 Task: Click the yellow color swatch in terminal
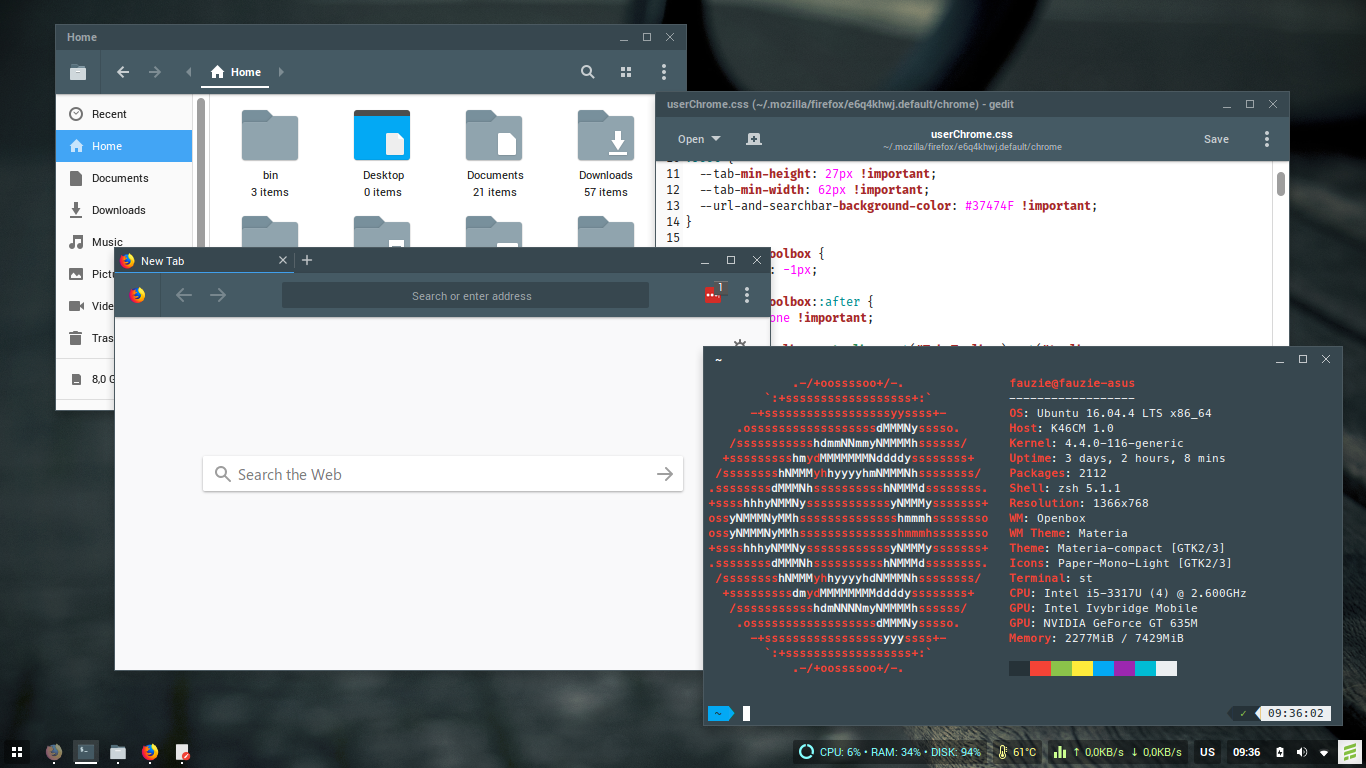coord(1083,668)
